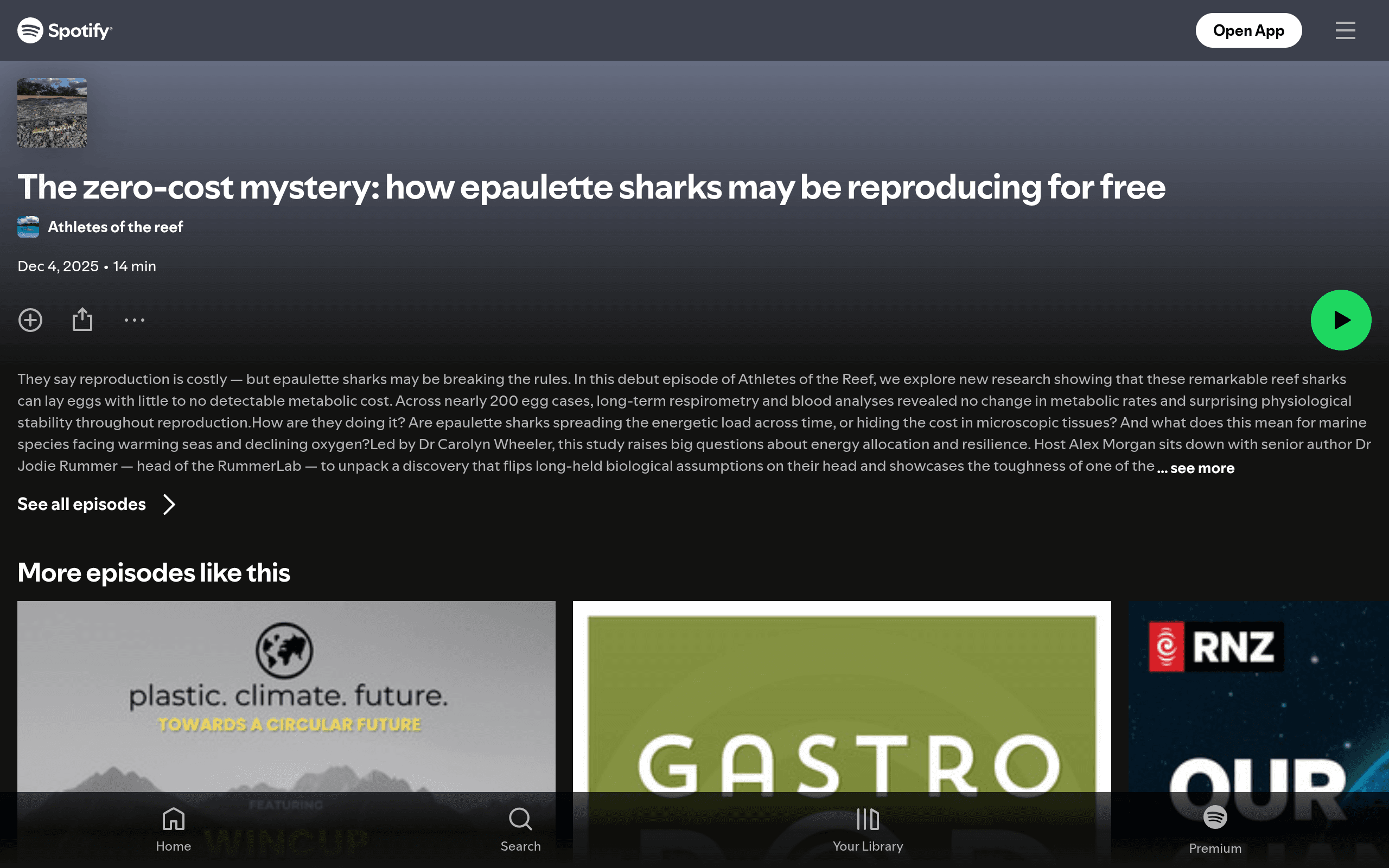Click the chevron next to See all episodes

(x=169, y=504)
